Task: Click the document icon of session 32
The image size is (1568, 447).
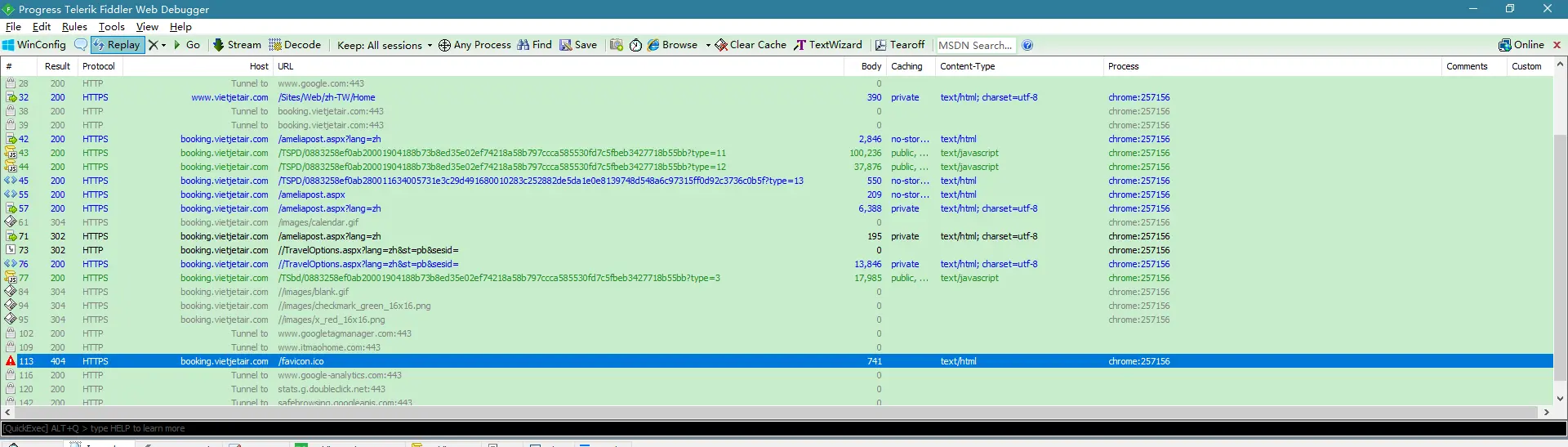Action: (11, 97)
